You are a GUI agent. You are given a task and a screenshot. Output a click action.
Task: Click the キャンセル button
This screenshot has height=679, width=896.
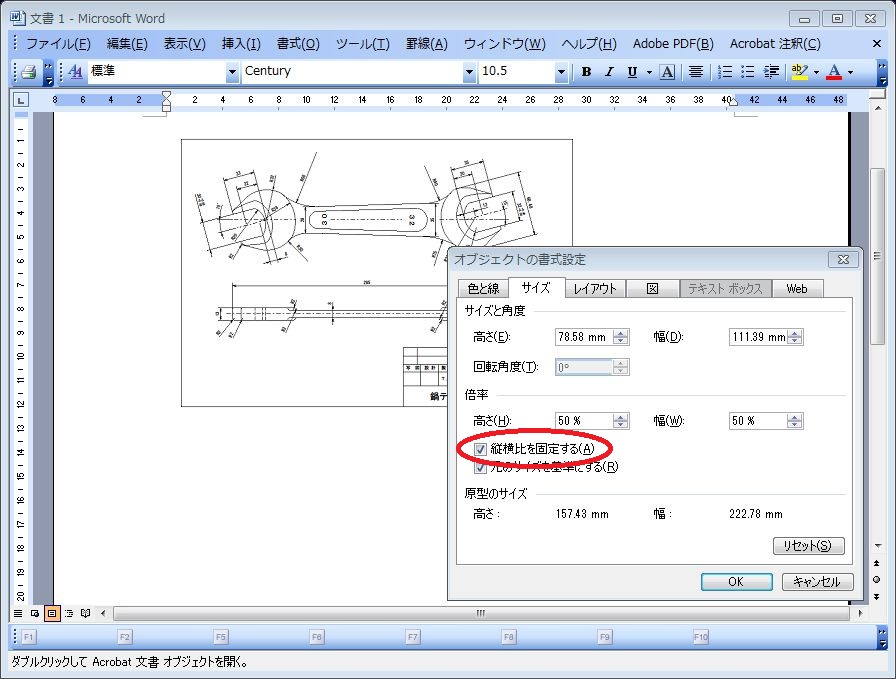[x=818, y=582]
